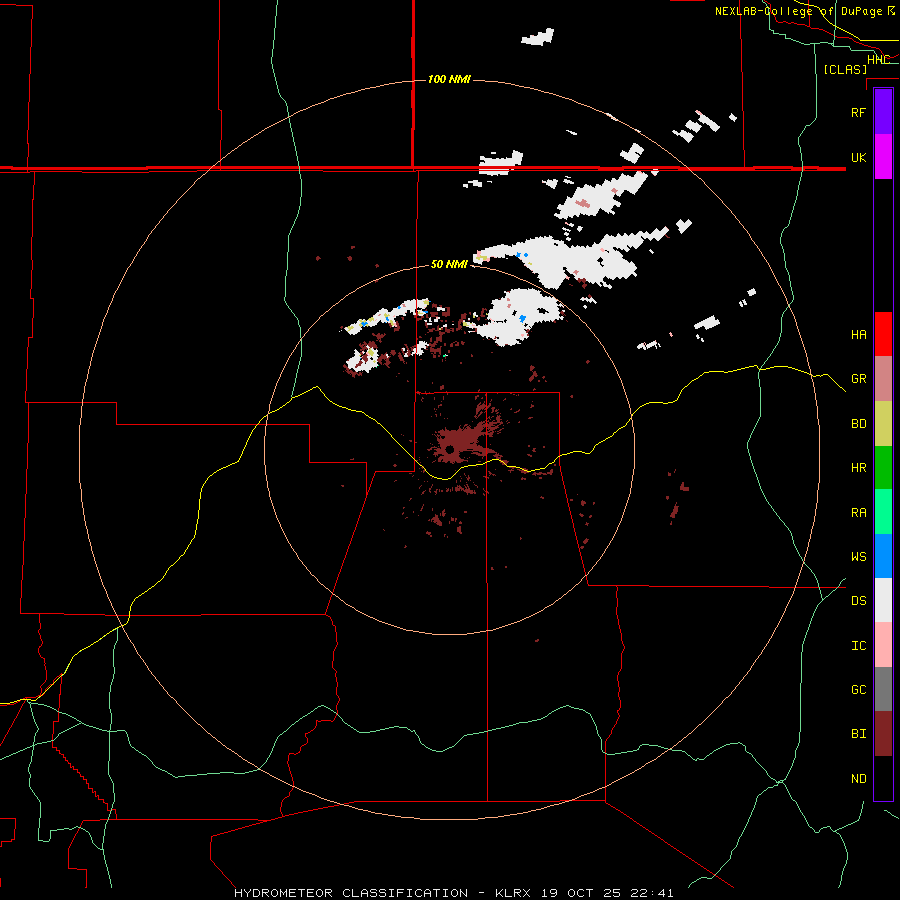Click the dark red BI biological swatch
This screenshot has height=900, width=900.
coord(883,734)
